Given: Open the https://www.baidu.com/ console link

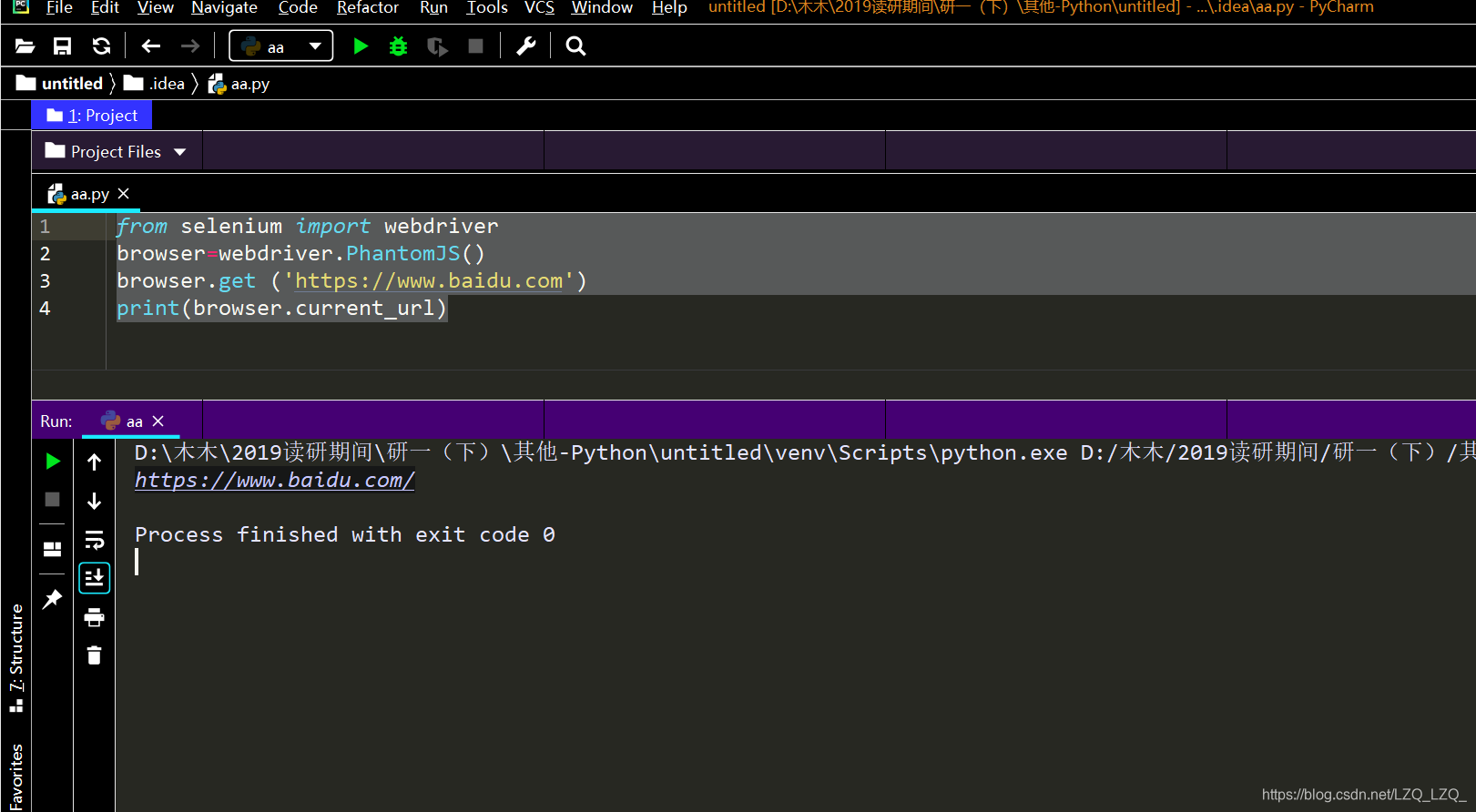Looking at the screenshot, I should pos(274,480).
